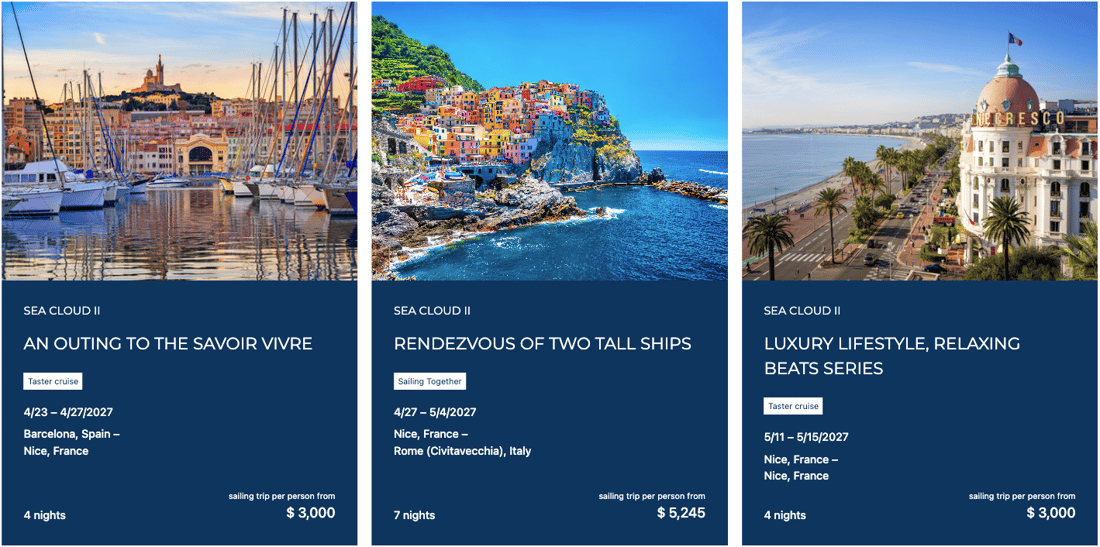Click Sea Cloud II label above Rendezvous title

pyautogui.click(x=432, y=311)
